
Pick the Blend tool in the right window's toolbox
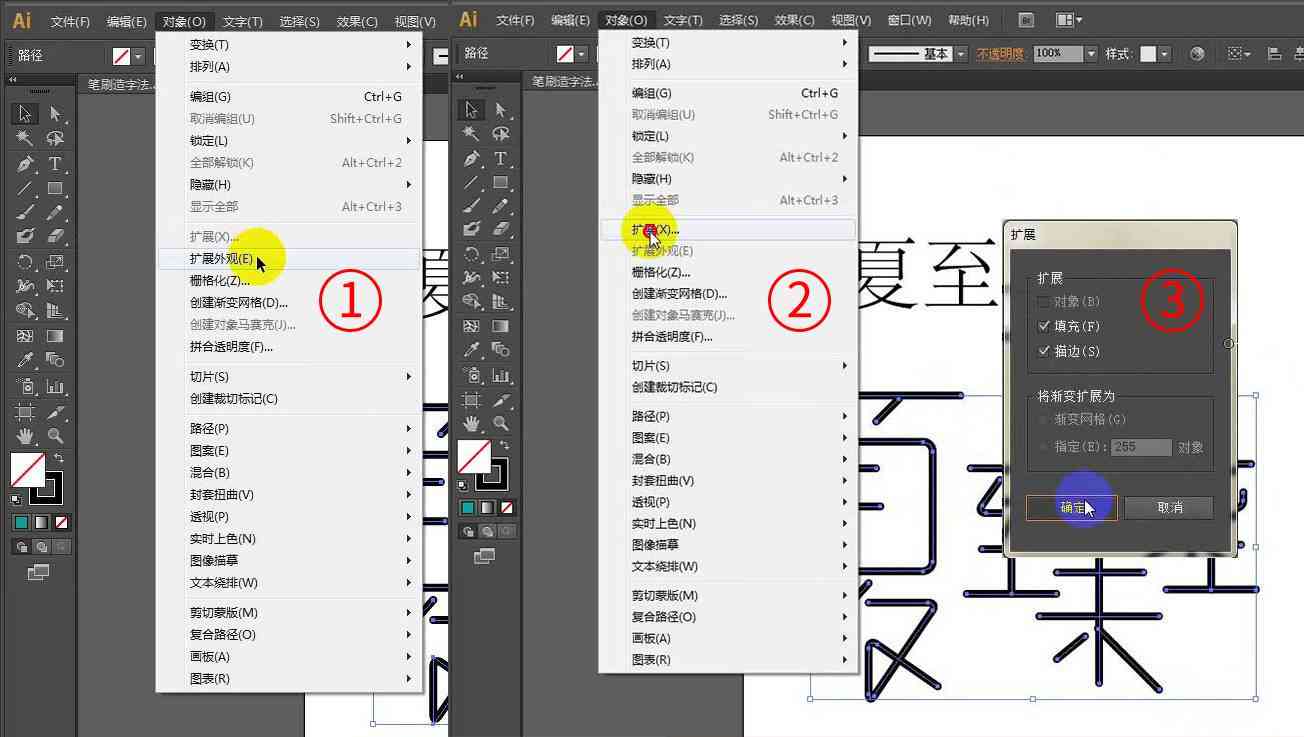click(501, 350)
